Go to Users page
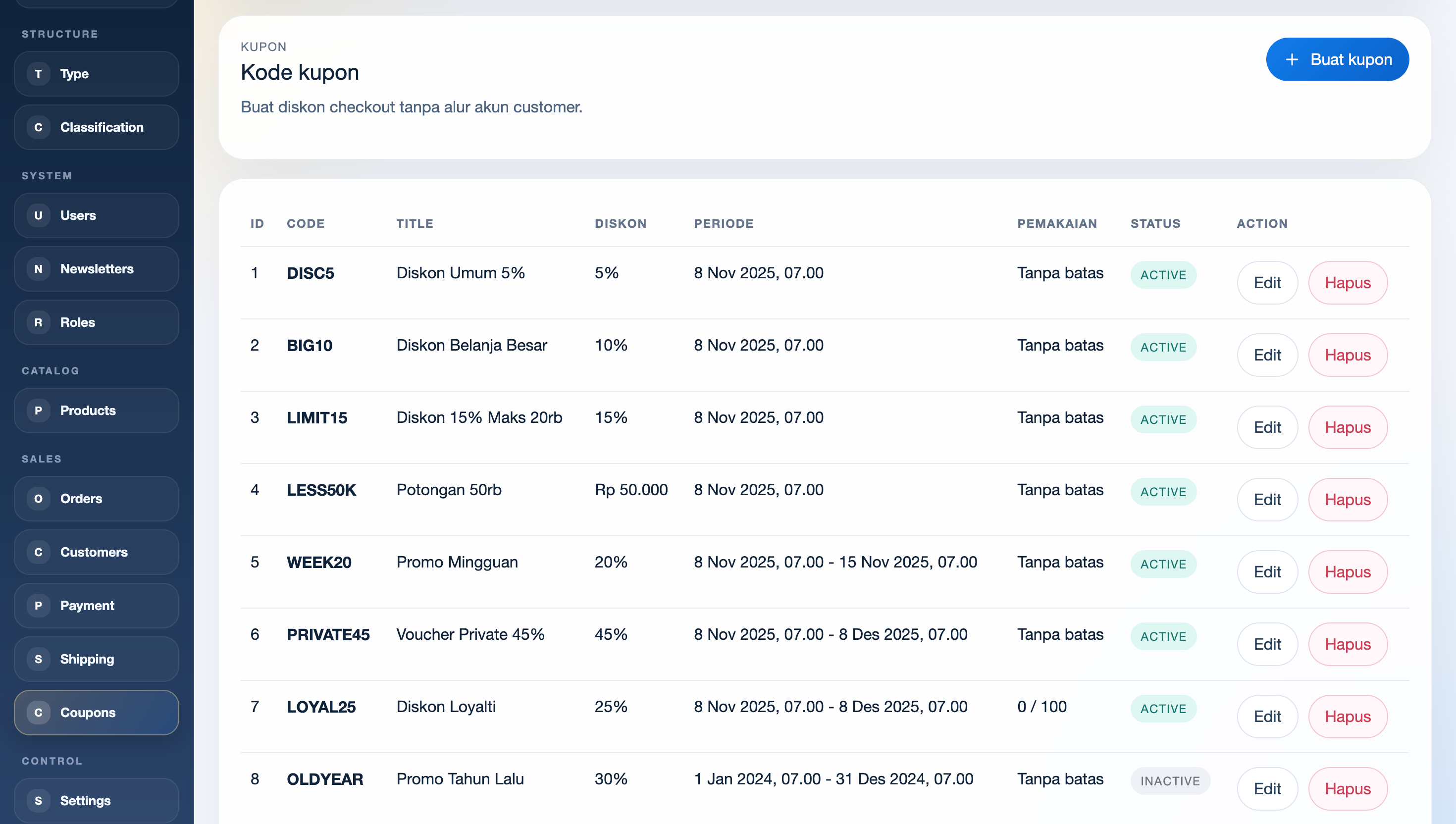The image size is (1456, 824). click(96, 215)
